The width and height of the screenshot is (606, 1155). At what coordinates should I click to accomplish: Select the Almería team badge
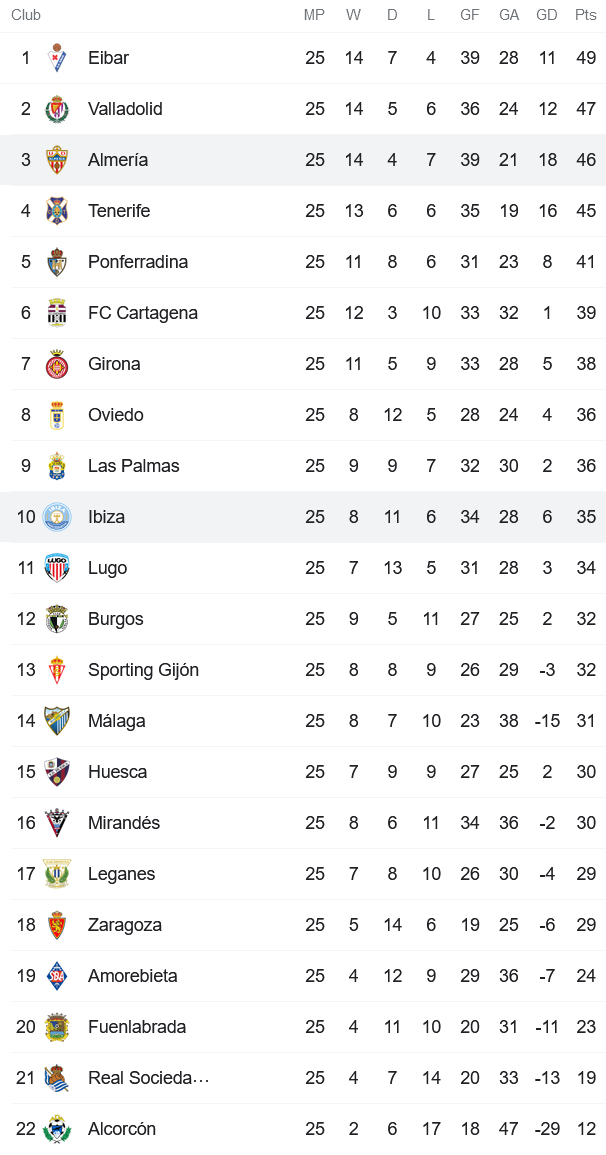[x=59, y=160]
